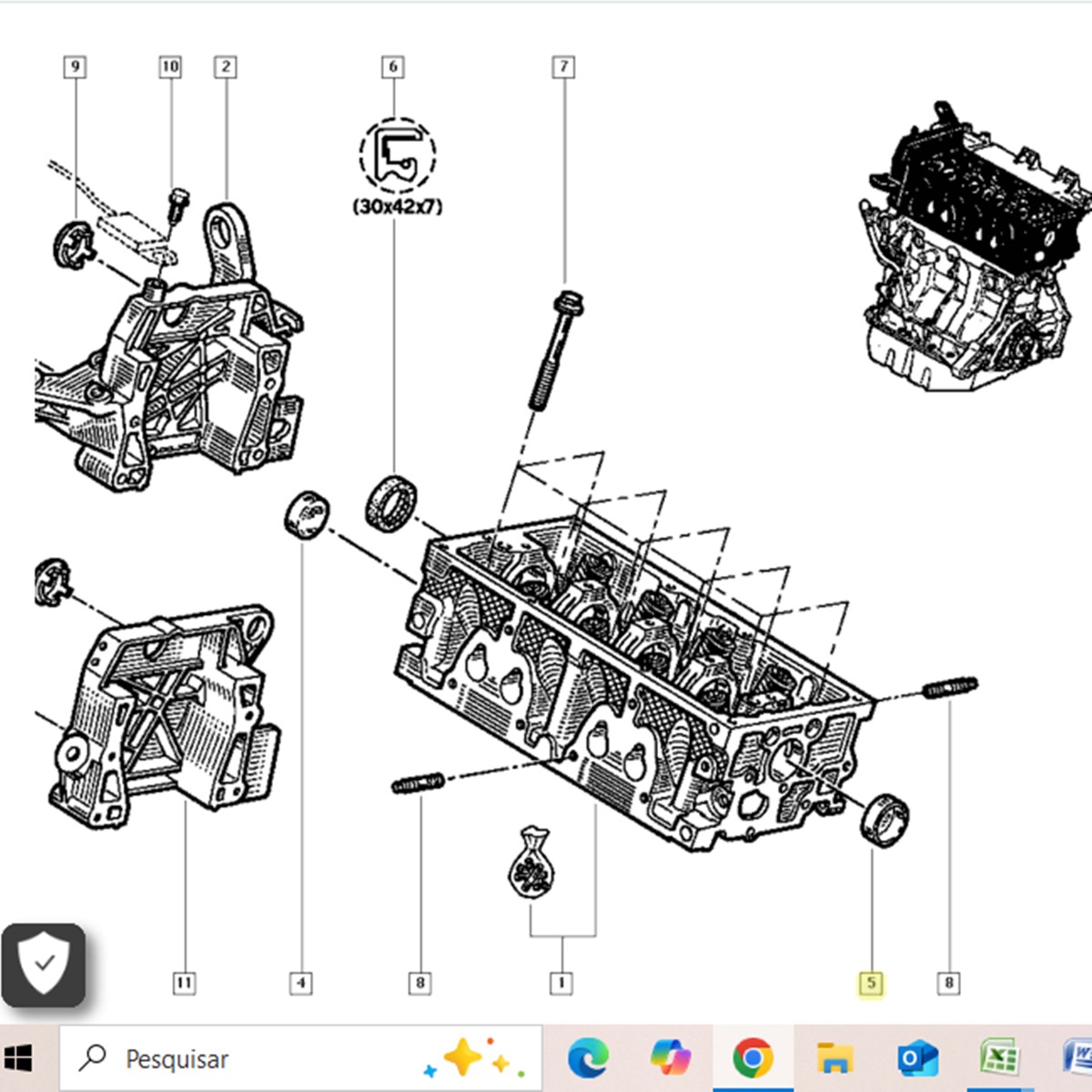This screenshot has width=1092, height=1092.
Task: Open Outlook from the taskbar
Action: tap(917, 1058)
